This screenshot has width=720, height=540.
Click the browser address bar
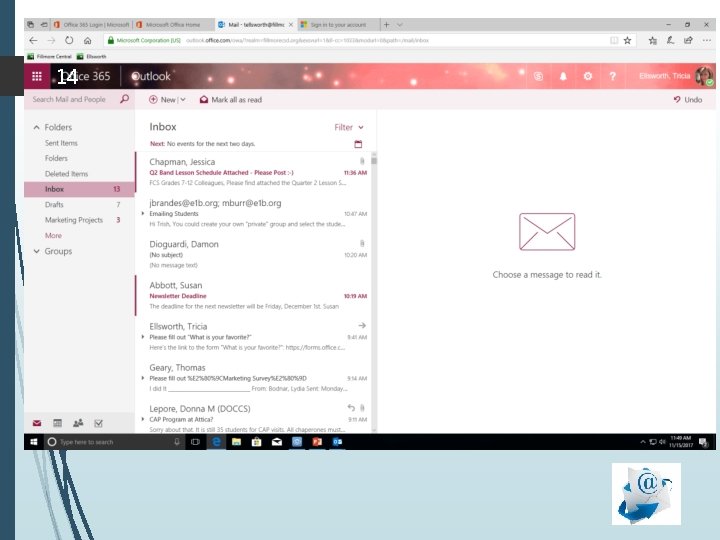[x=358, y=40]
